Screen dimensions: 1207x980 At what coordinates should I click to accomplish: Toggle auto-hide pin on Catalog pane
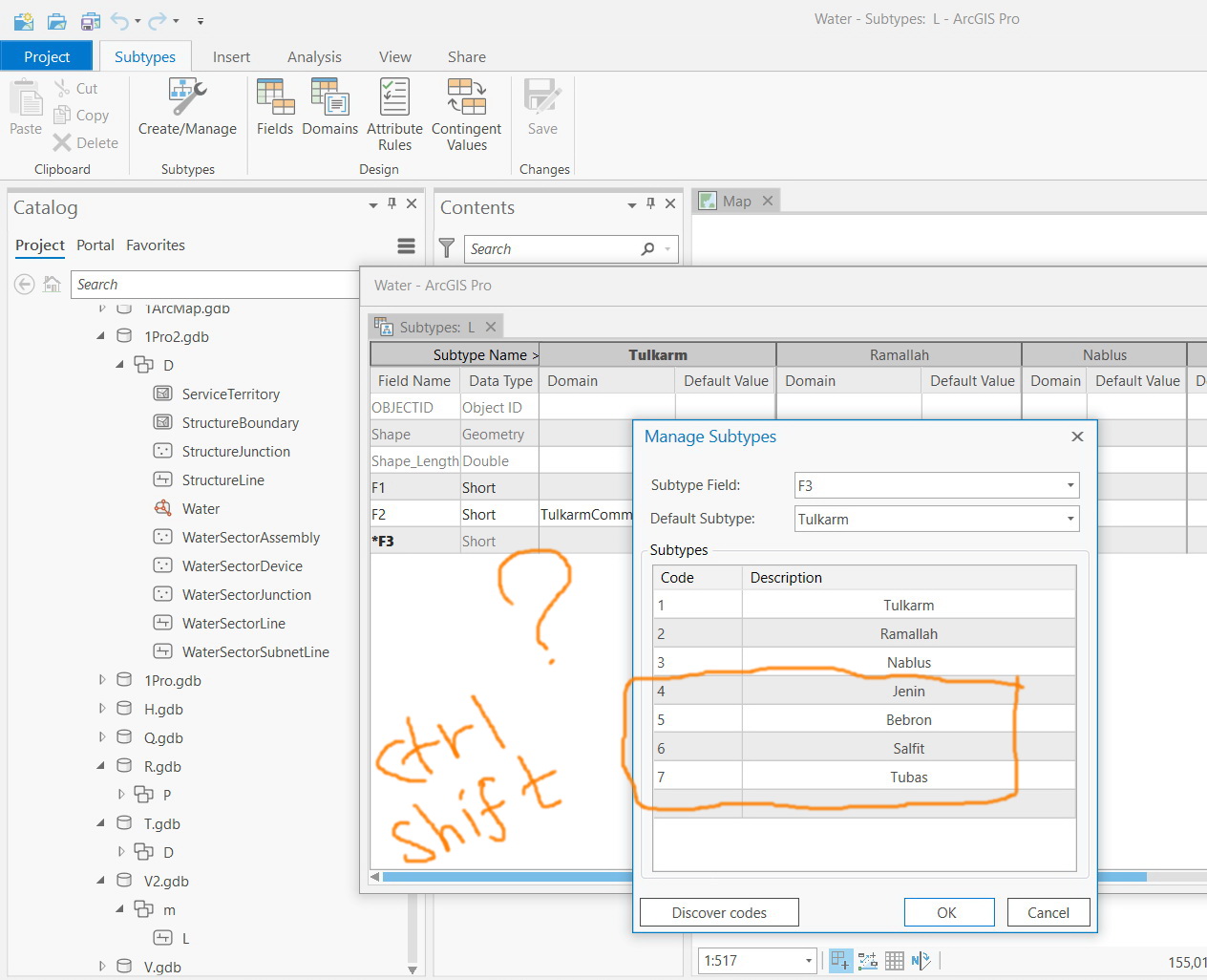(x=392, y=203)
